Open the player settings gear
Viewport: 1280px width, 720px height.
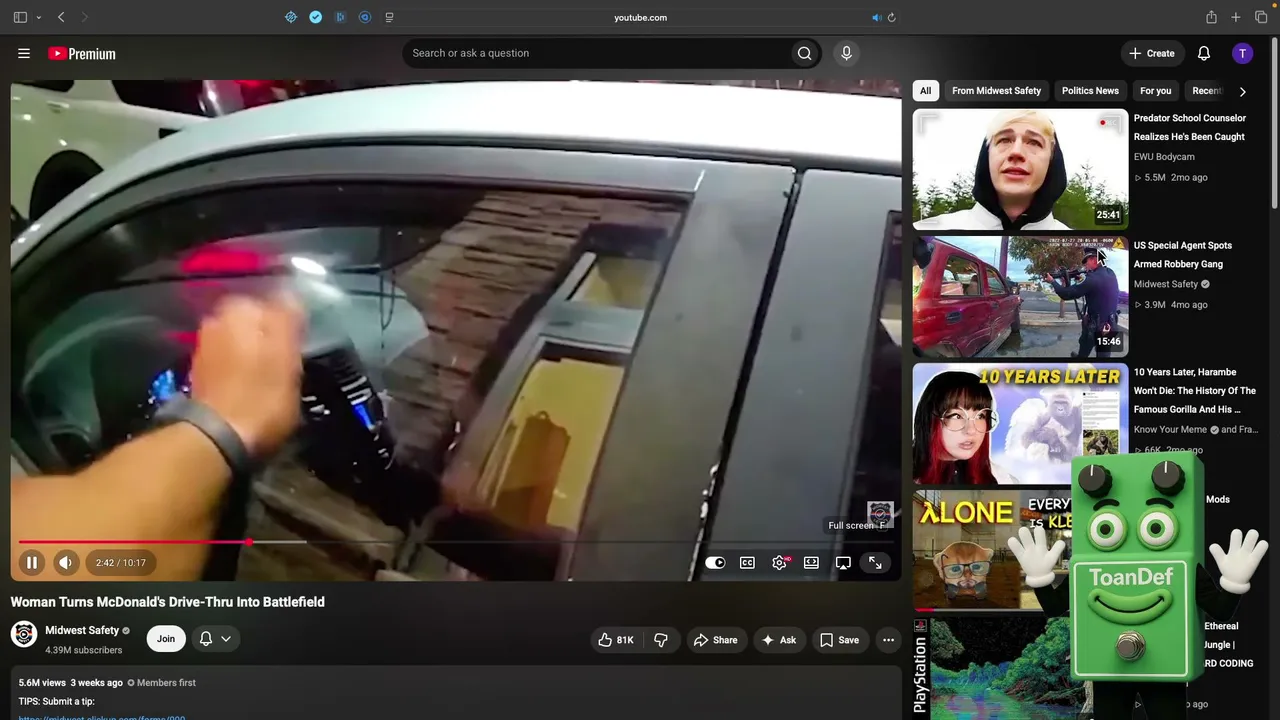coord(779,563)
